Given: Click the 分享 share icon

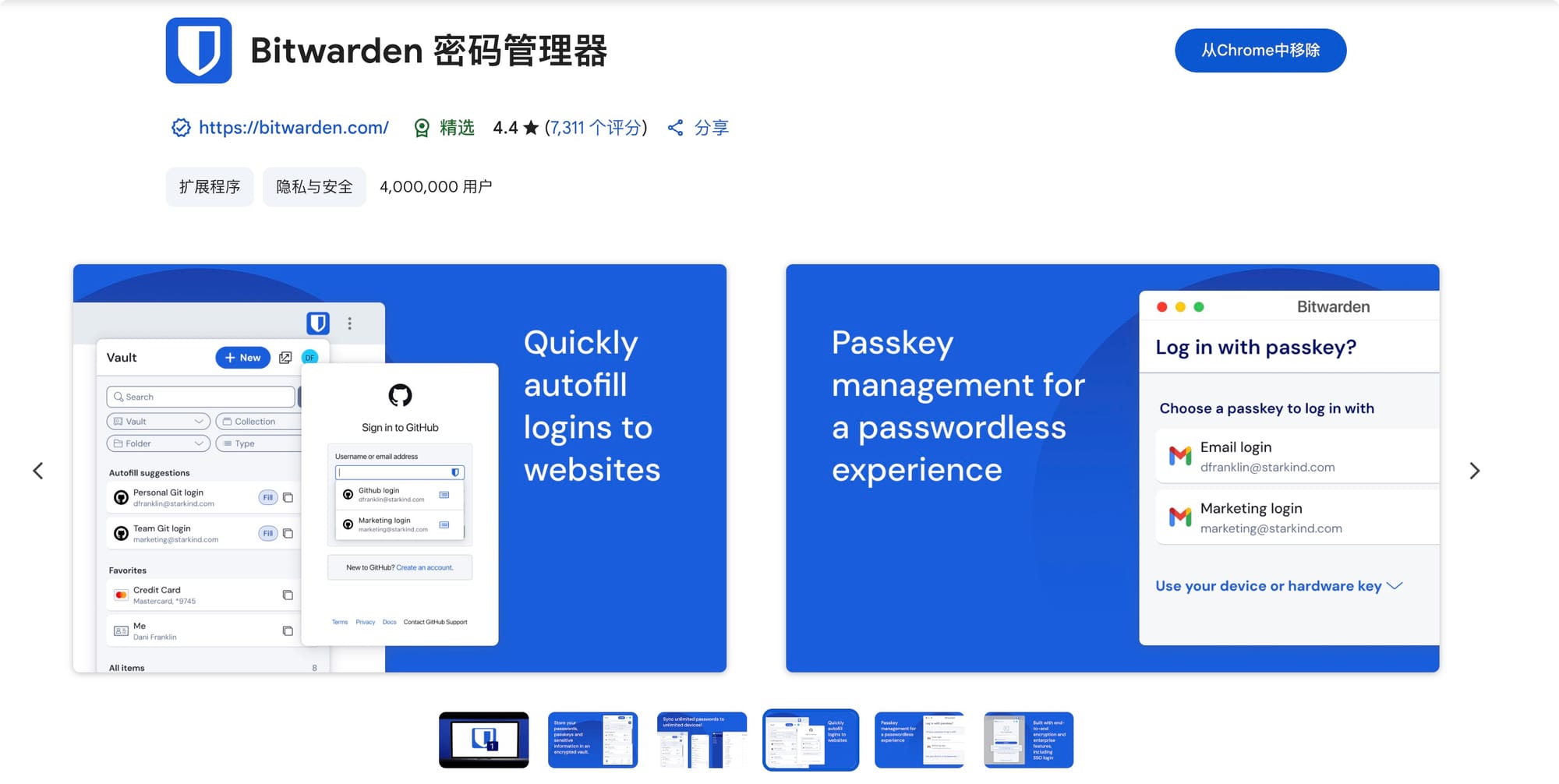Looking at the screenshot, I should click(675, 127).
